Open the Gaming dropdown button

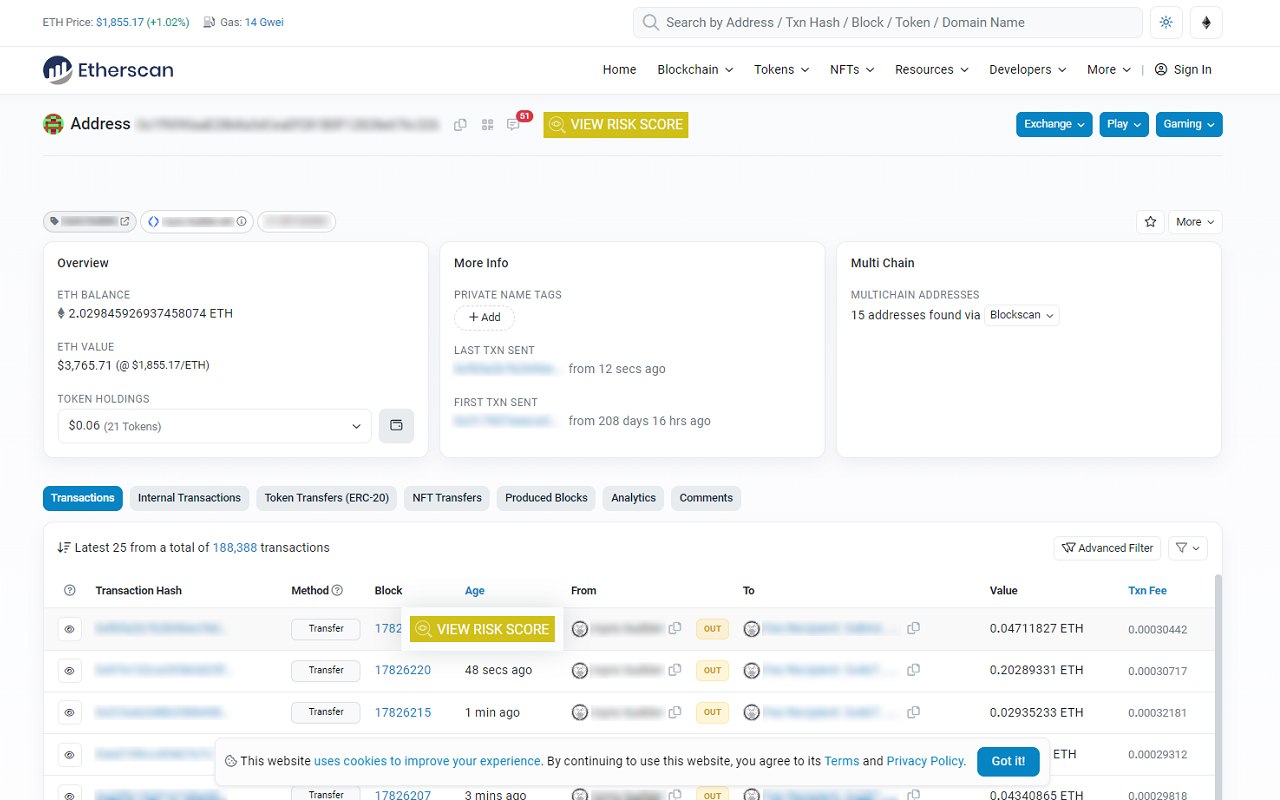point(1189,124)
